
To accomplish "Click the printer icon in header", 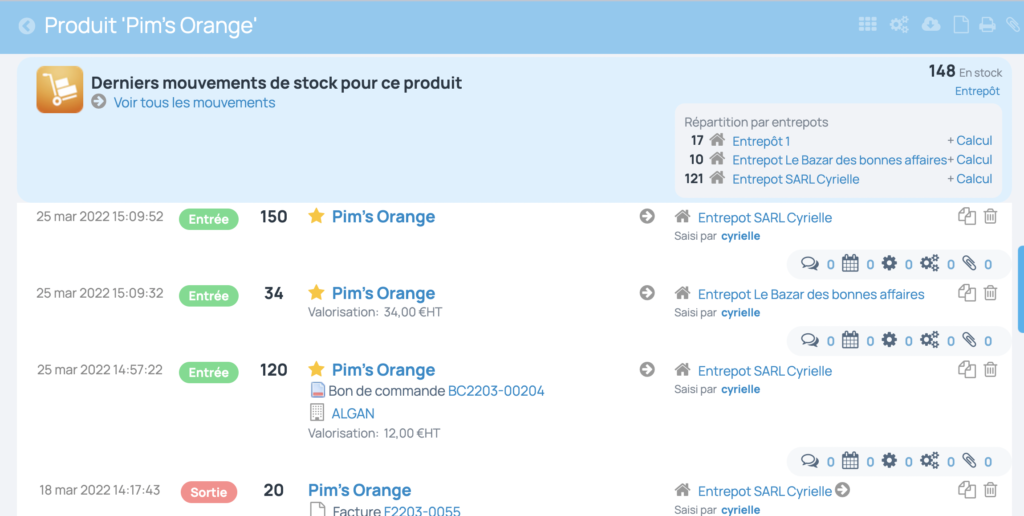I will 987,25.
